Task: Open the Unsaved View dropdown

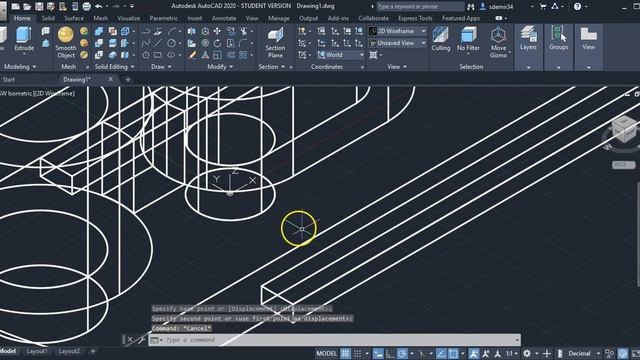Action: pos(398,43)
